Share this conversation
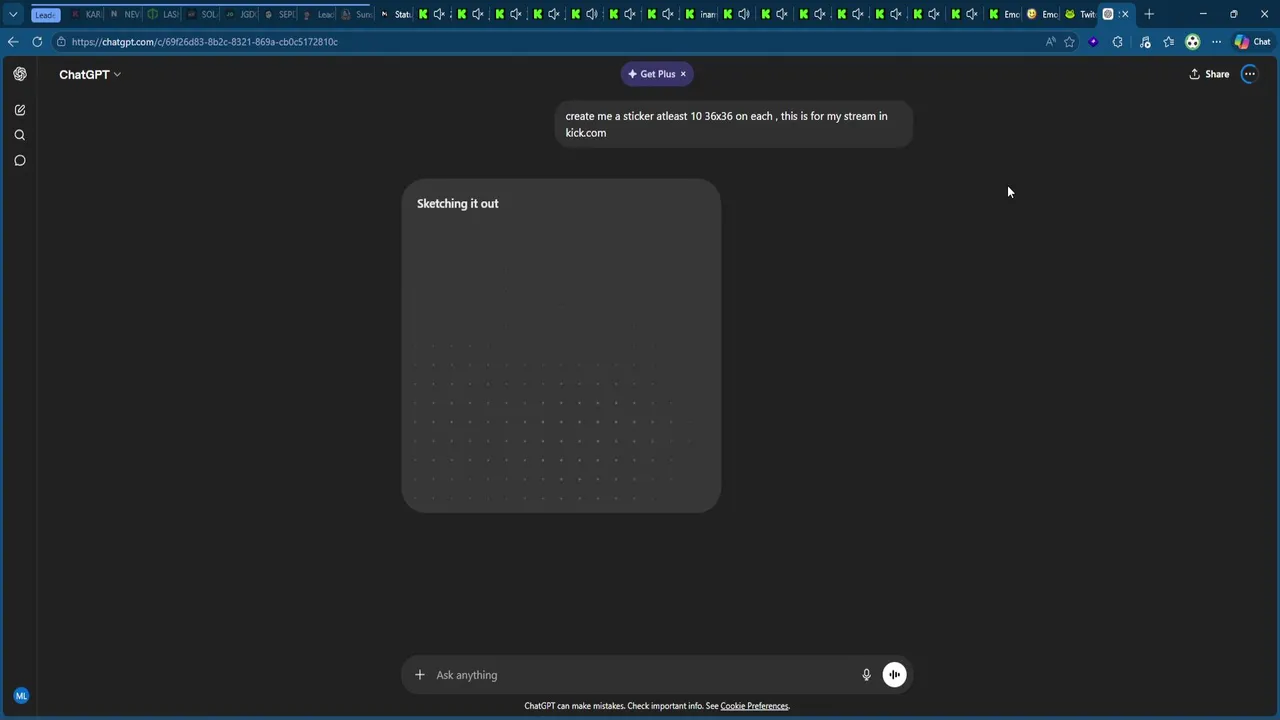 pyautogui.click(x=1209, y=74)
